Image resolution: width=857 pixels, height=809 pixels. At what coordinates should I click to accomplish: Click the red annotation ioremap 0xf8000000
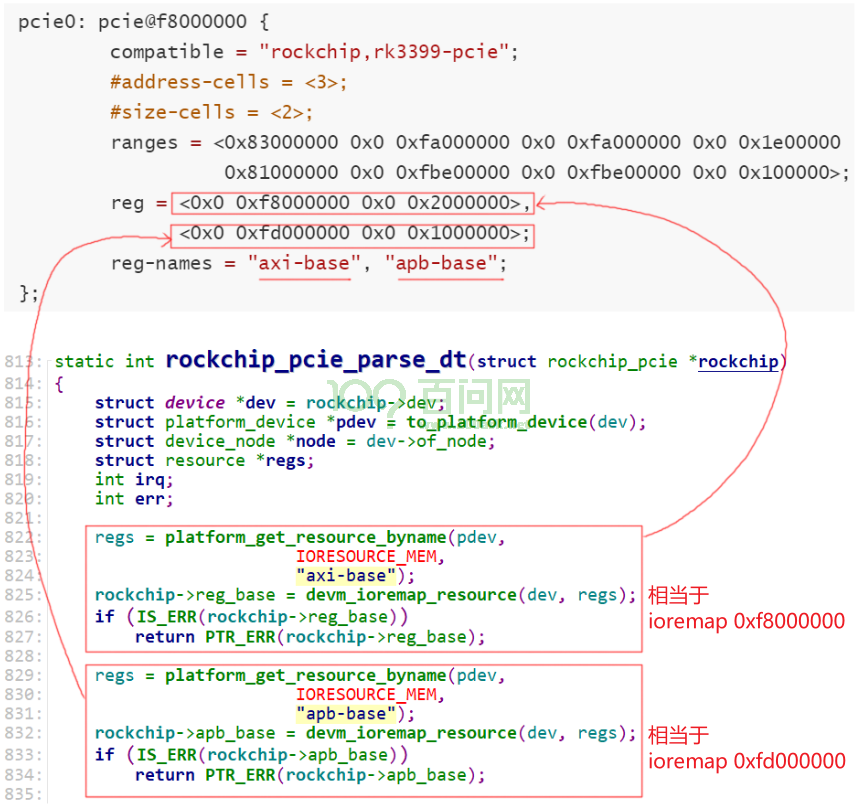pos(747,621)
